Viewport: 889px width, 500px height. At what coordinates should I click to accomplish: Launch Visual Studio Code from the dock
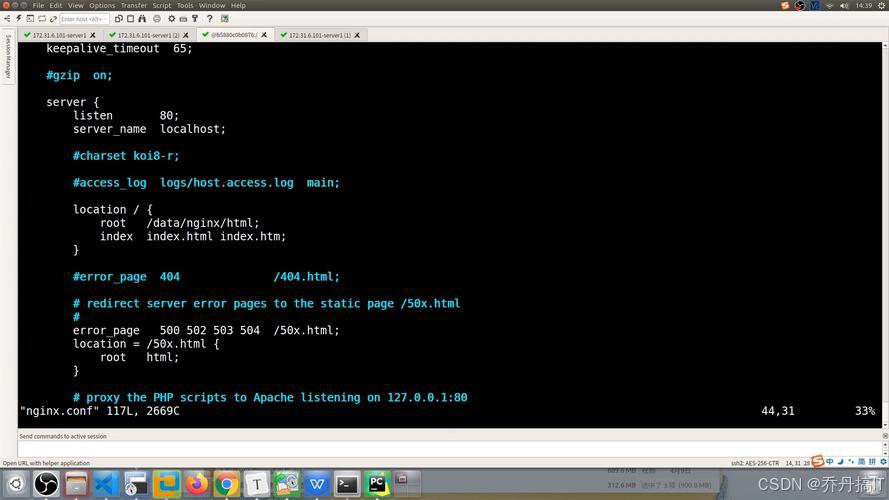pyautogui.click(x=106, y=484)
